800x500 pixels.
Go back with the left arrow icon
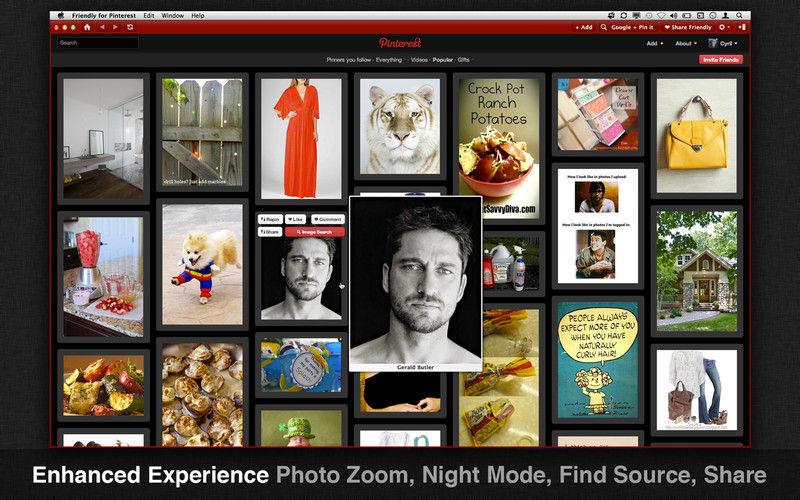point(102,27)
